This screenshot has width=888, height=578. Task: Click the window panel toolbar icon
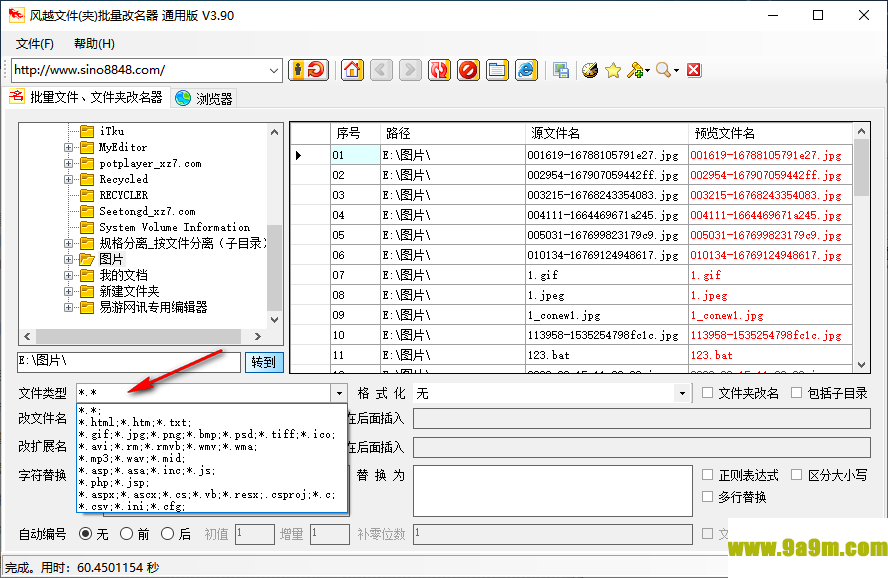[497, 70]
